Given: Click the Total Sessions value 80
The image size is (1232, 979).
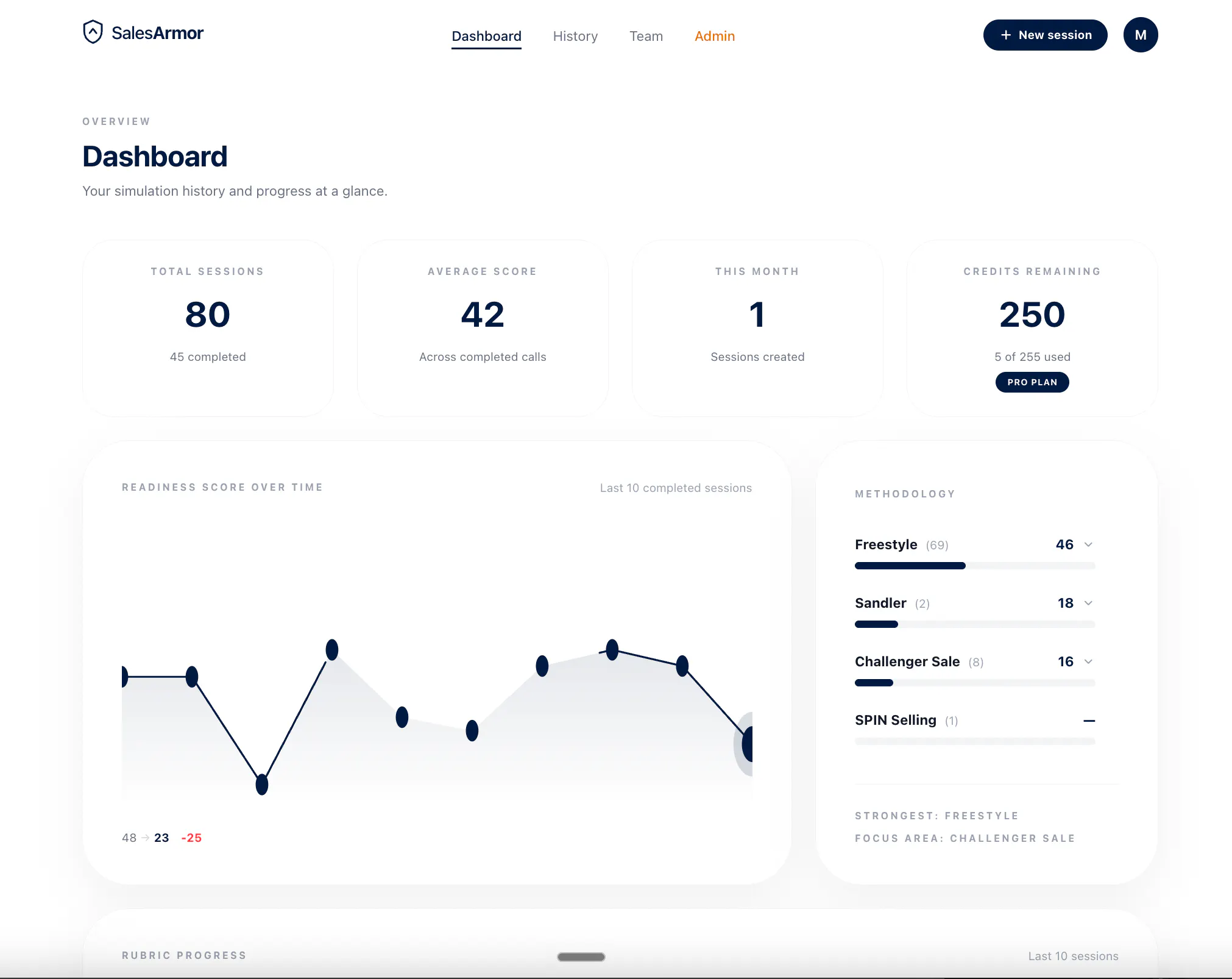Looking at the screenshot, I should pos(208,315).
